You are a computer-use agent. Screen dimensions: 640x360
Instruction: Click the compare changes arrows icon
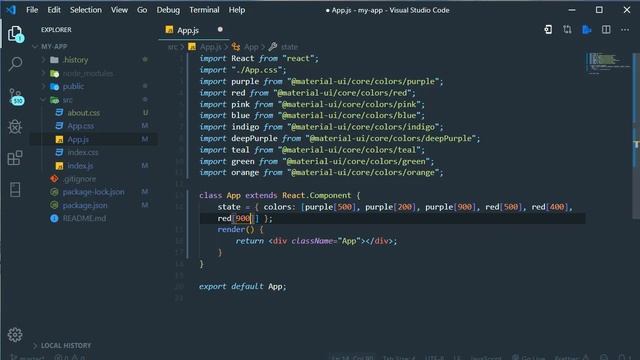coord(567,29)
